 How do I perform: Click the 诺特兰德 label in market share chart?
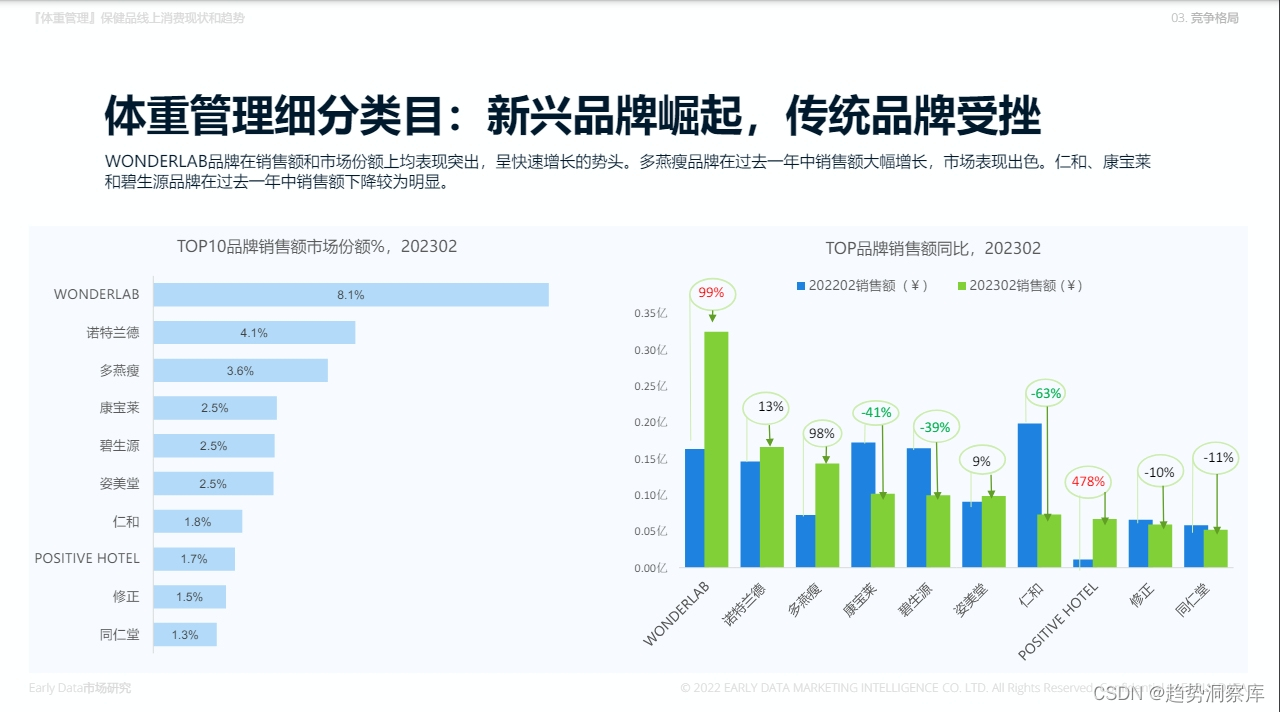tap(113, 333)
